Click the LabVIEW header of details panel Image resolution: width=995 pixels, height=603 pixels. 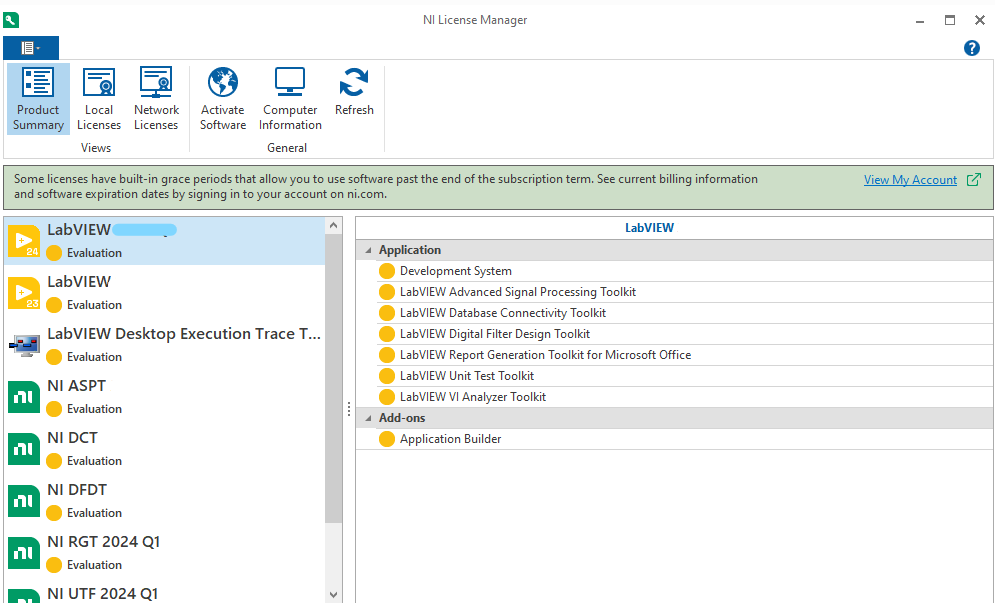tap(649, 228)
